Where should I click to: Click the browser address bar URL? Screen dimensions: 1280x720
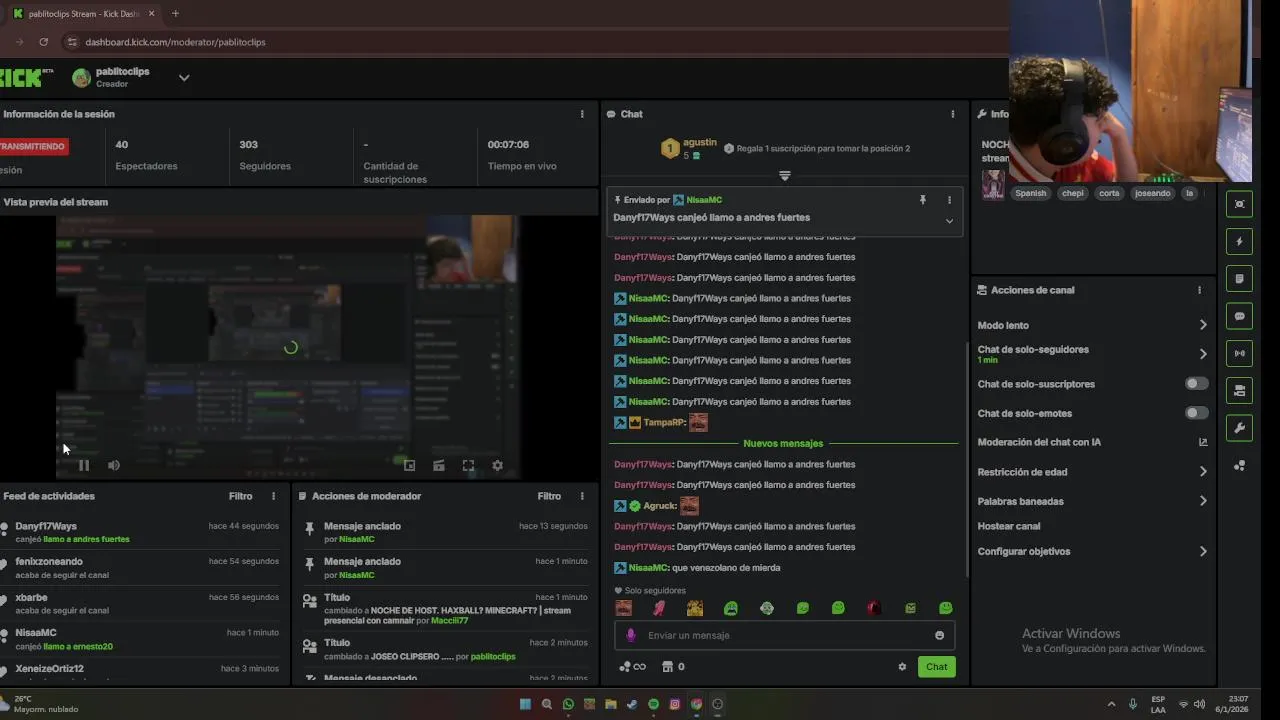[175, 42]
